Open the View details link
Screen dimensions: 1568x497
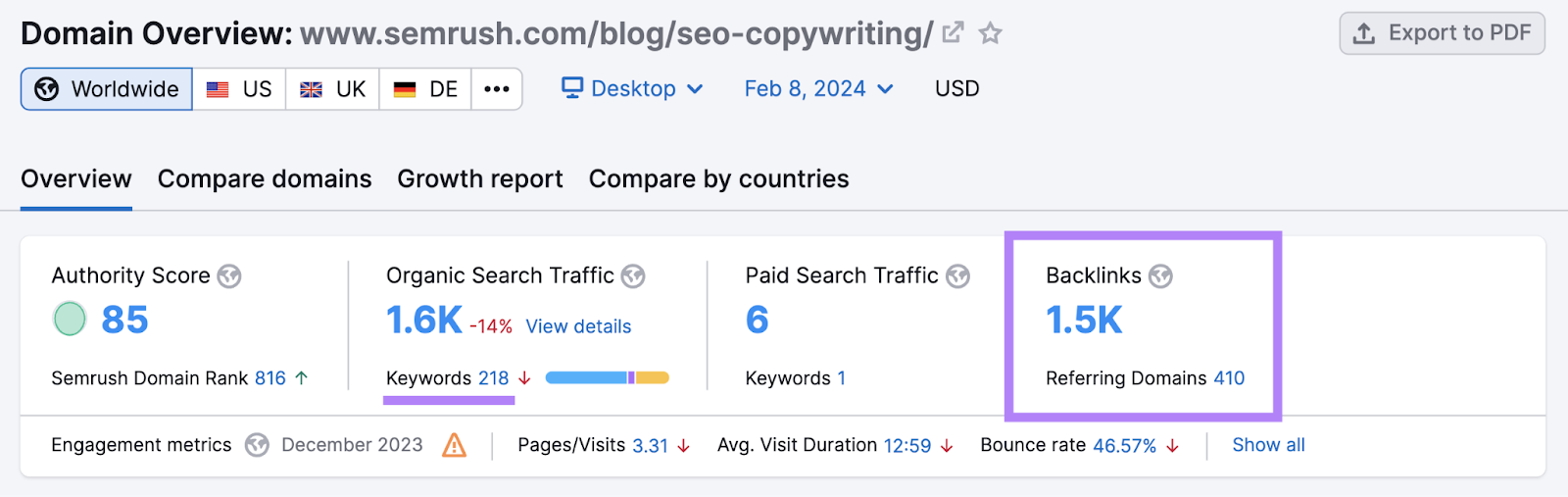(x=578, y=326)
